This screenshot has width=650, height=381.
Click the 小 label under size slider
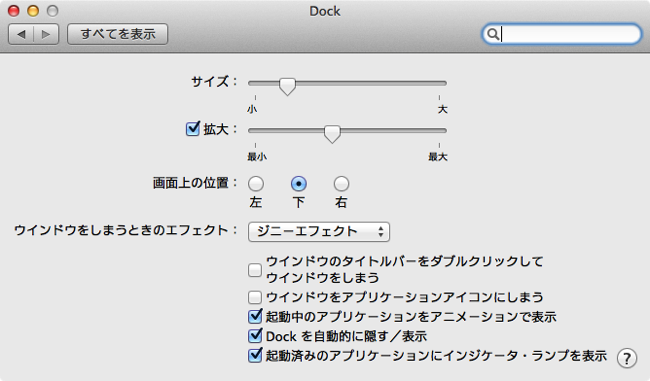(x=252, y=109)
